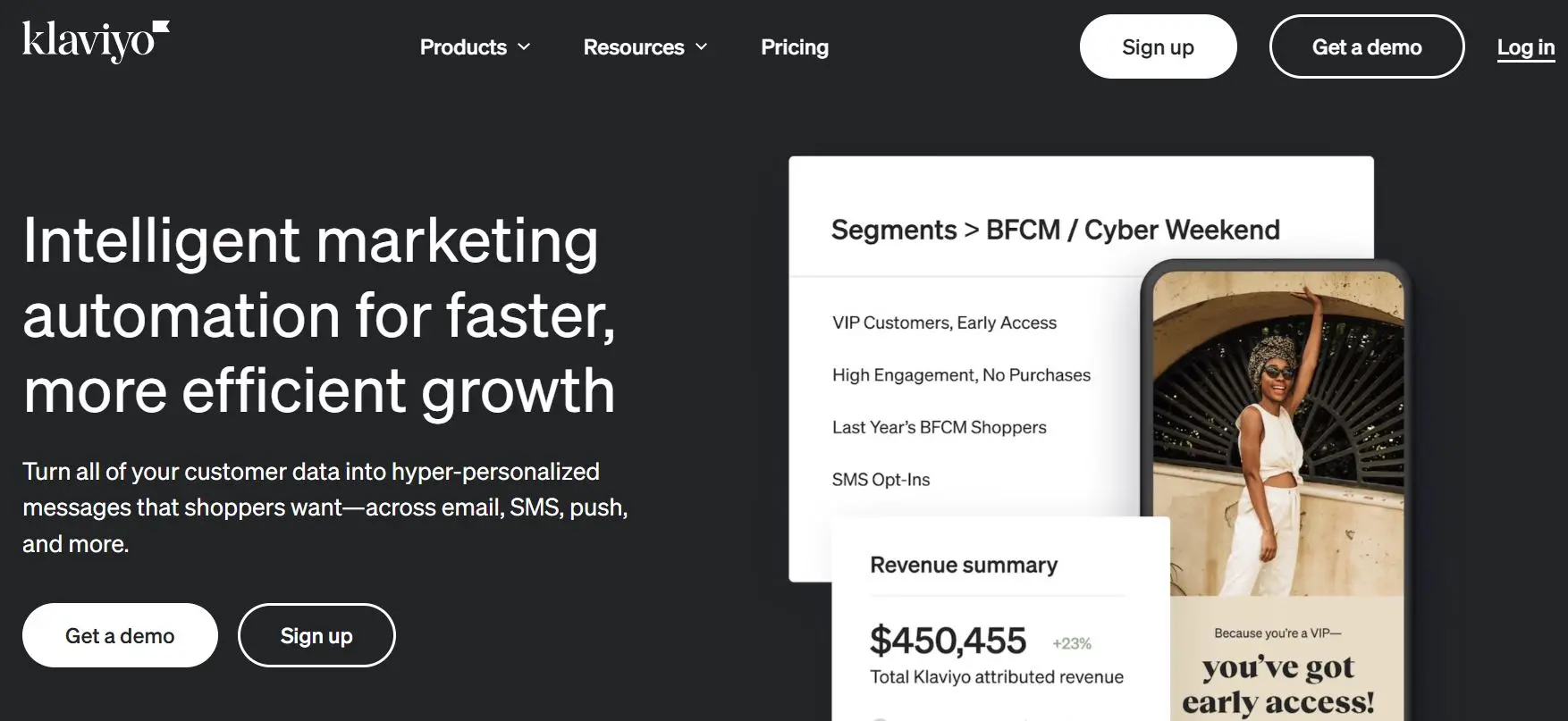Go to the Pricing page
Viewport: 1568px width, 721px height.
(795, 46)
